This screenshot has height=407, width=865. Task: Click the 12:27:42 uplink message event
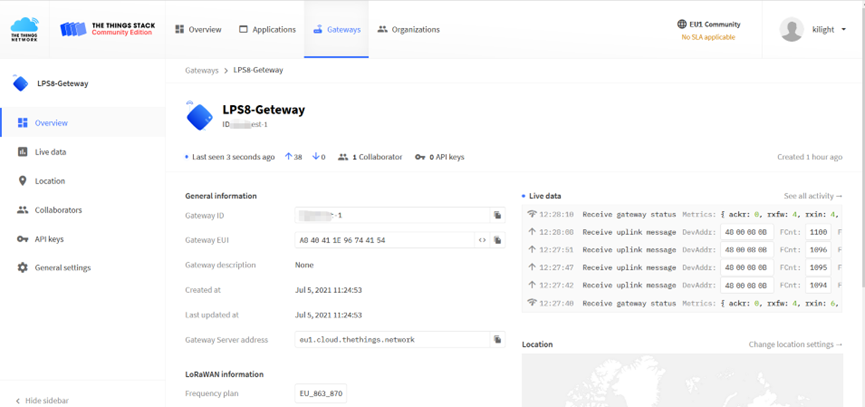pyautogui.click(x=682, y=285)
